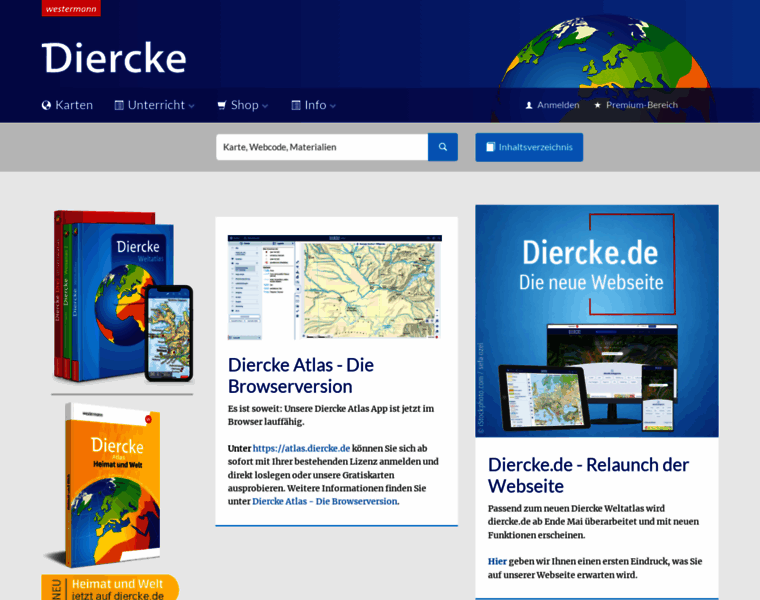Click the Heimat und Welt orange banner
This screenshot has width=760, height=600.
click(x=110, y=587)
